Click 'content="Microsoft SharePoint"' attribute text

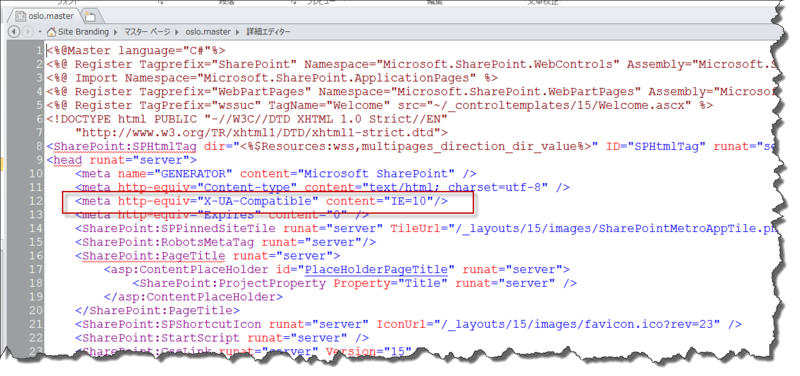click(x=347, y=174)
